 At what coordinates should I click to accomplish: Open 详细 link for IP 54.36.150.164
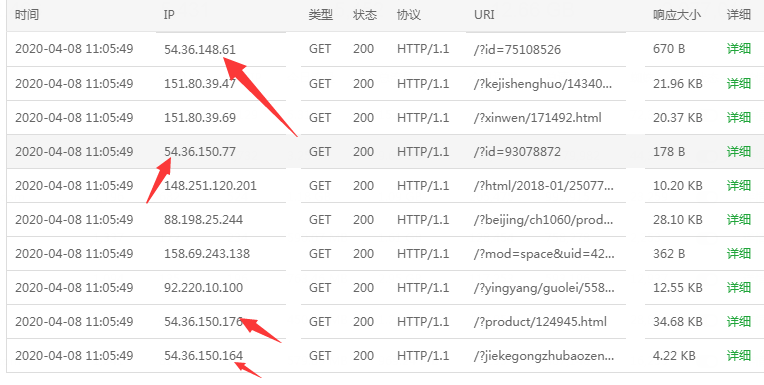(x=739, y=356)
